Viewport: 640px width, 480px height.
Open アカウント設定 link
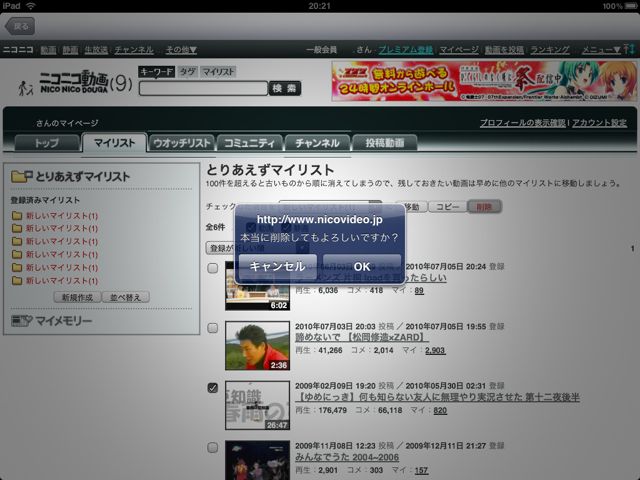(599, 123)
